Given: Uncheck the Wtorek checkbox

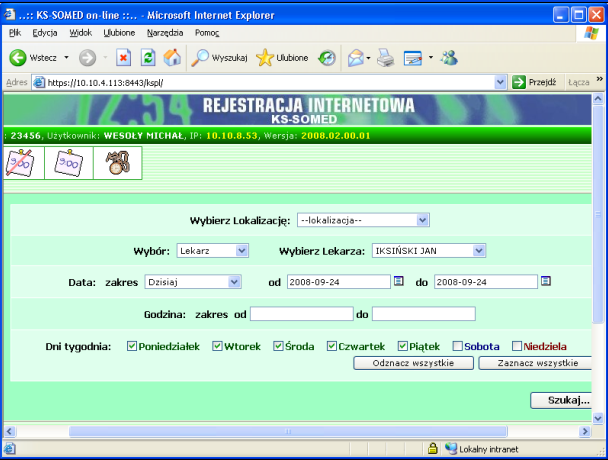Looking at the screenshot, I should [217, 346].
